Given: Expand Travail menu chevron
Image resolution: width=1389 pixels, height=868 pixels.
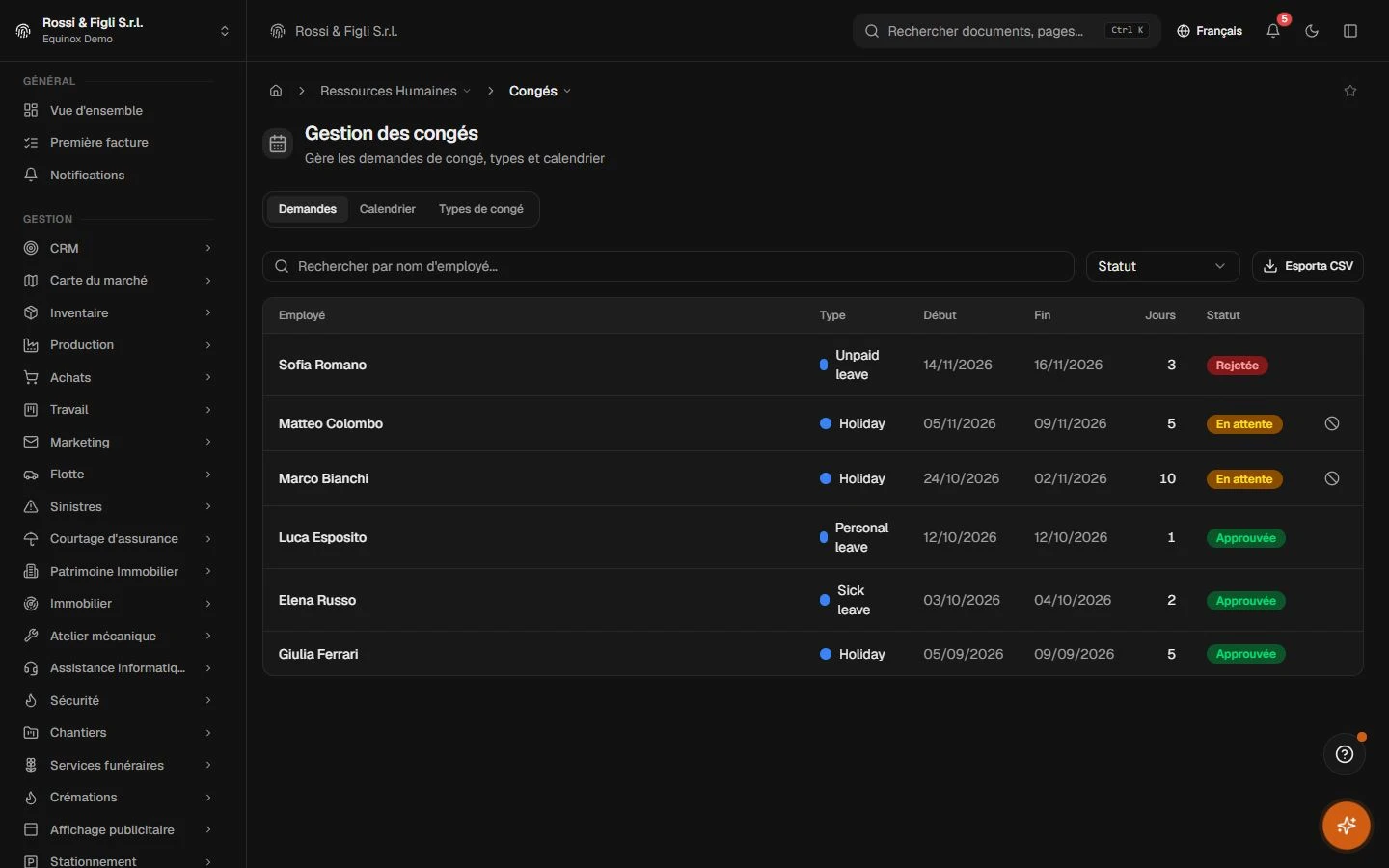Looking at the screenshot, I should click(208, 410).
